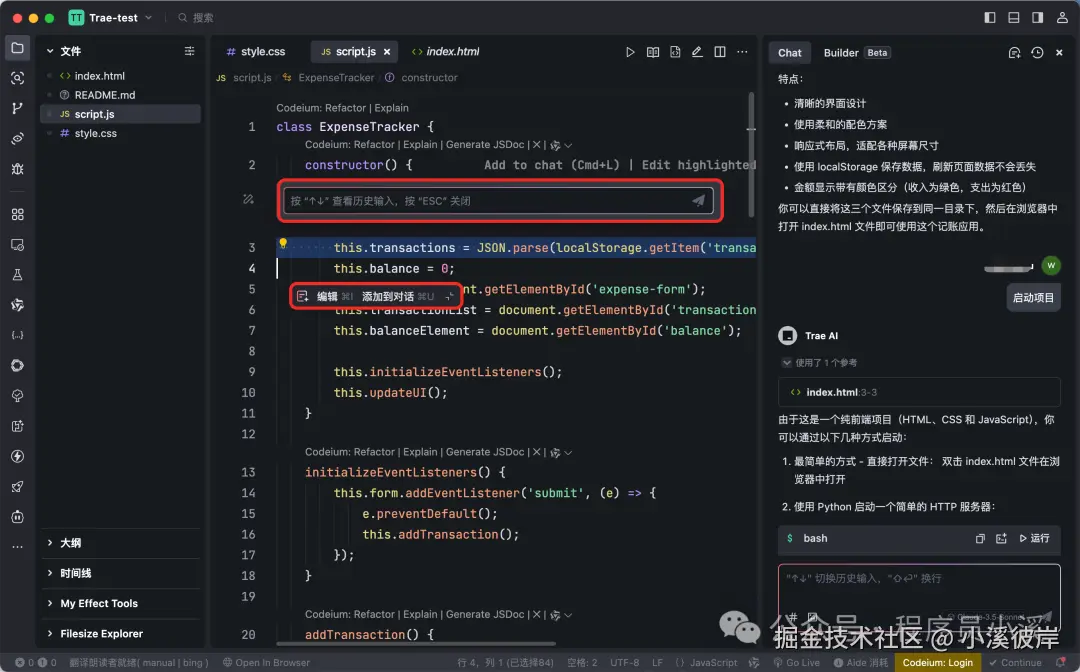Open Codeium dropdown above constructor
The width and height of the screenshot is (1080, 672).
(568, 145)
